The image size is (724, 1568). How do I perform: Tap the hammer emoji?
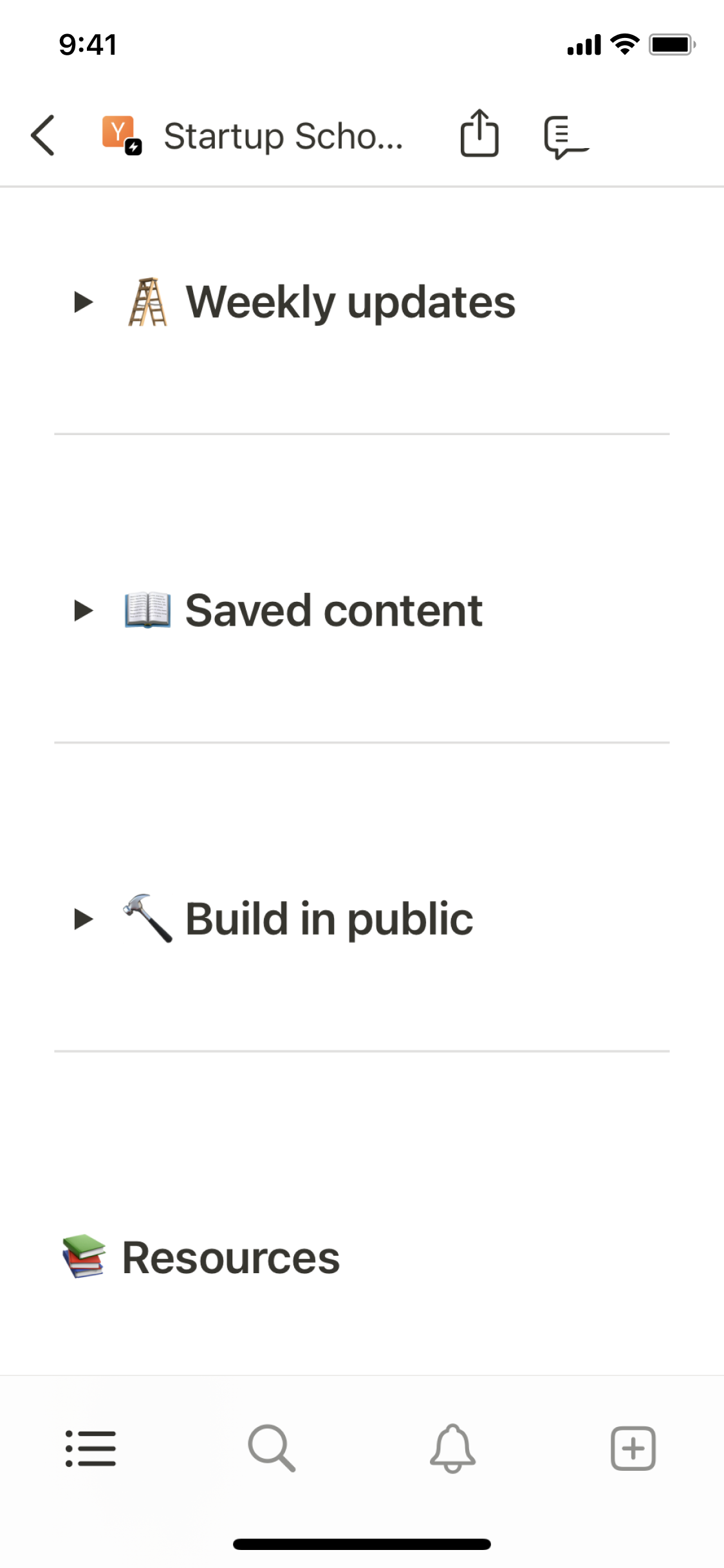(147, 919)
